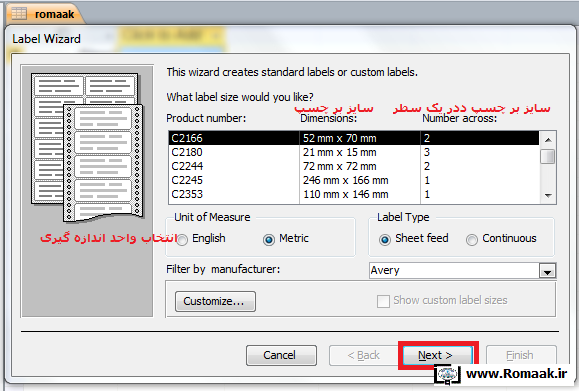Choose Sheet feed label type
Image resolution: width=579 pixels, height=391 pixels.
click(x=384, y=240)
